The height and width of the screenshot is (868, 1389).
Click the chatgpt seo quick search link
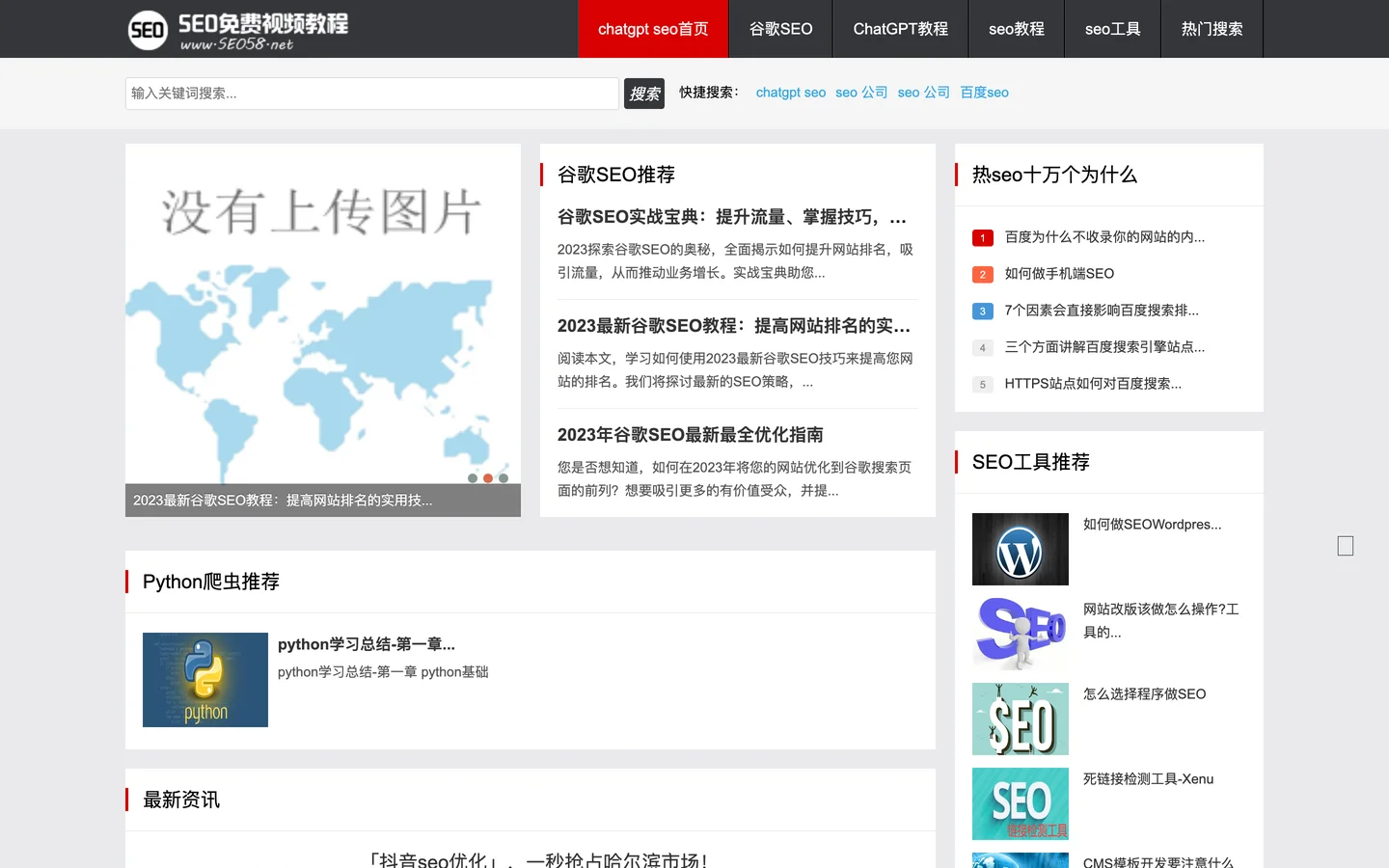pos(791,93)
